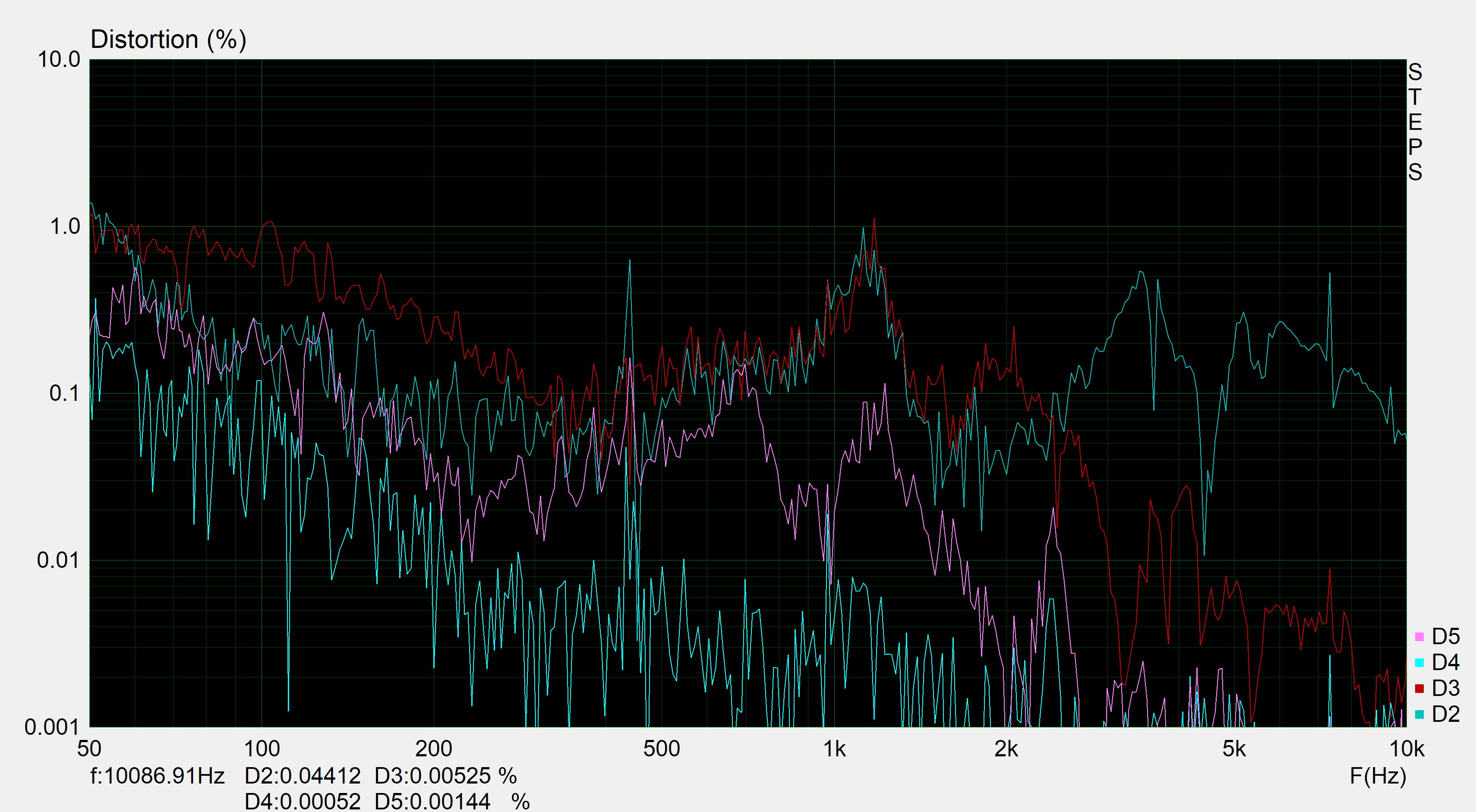Click the 0.01 label on distortion axis
This screenshot has height=812, width=1476.
pos(58,560)
